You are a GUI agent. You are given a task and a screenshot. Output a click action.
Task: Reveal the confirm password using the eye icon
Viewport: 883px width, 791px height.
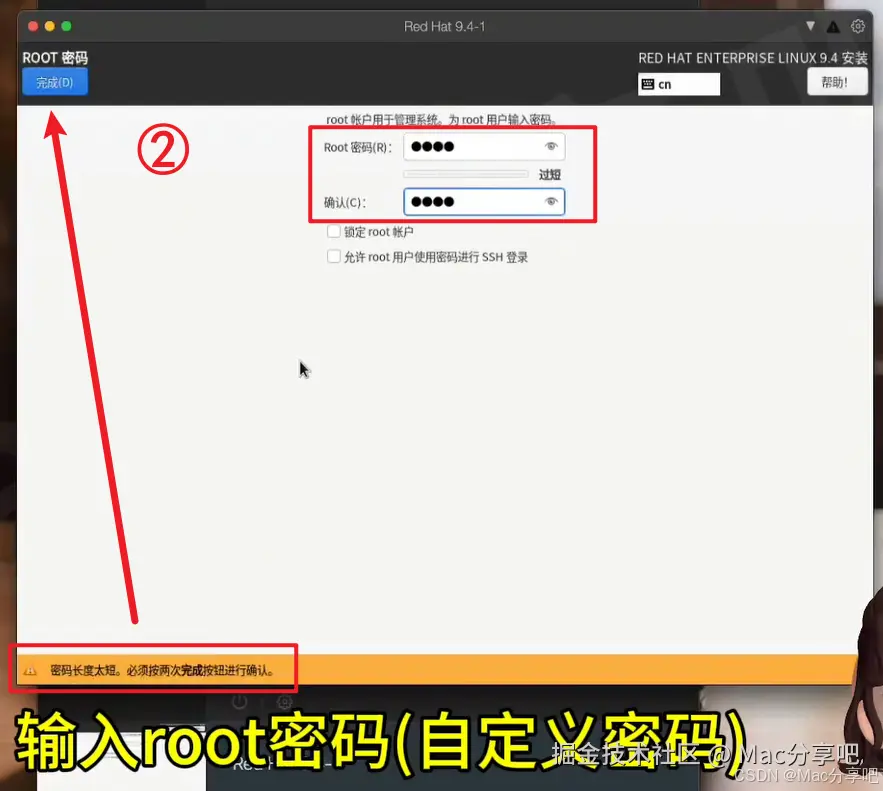tap(553, 201)
